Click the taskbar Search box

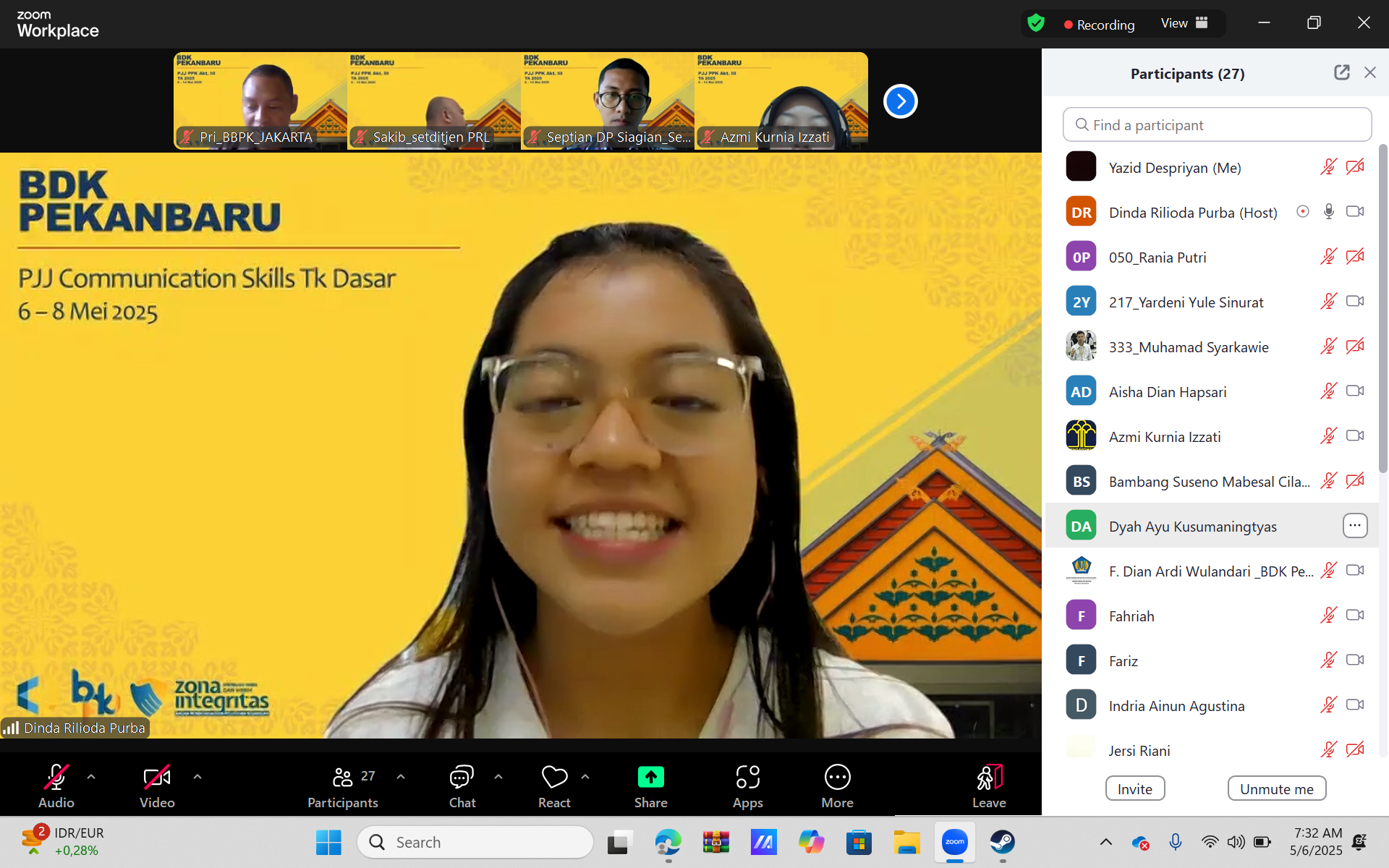[475, 842]
